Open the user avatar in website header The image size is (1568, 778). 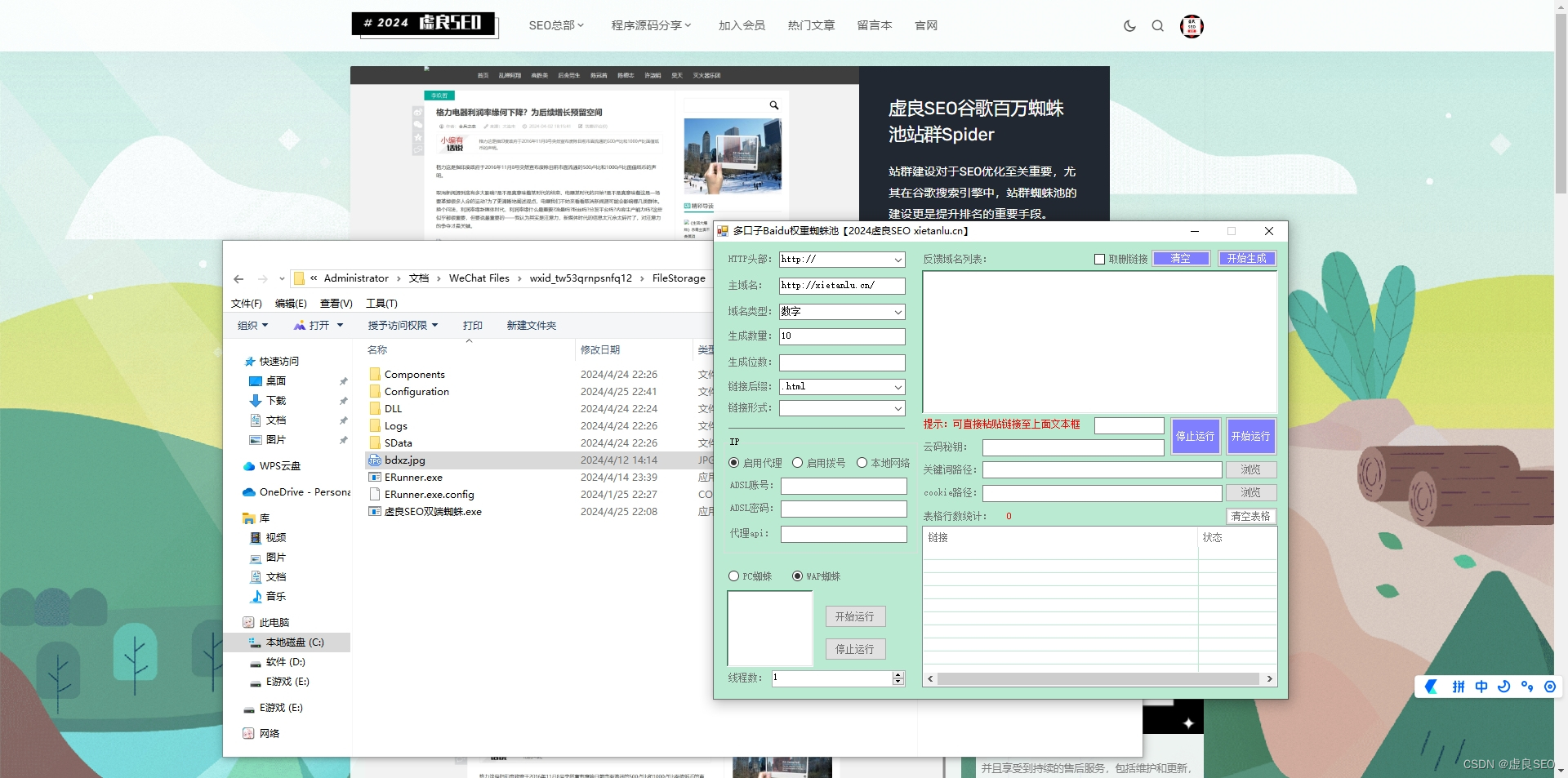click(1192, 26)
